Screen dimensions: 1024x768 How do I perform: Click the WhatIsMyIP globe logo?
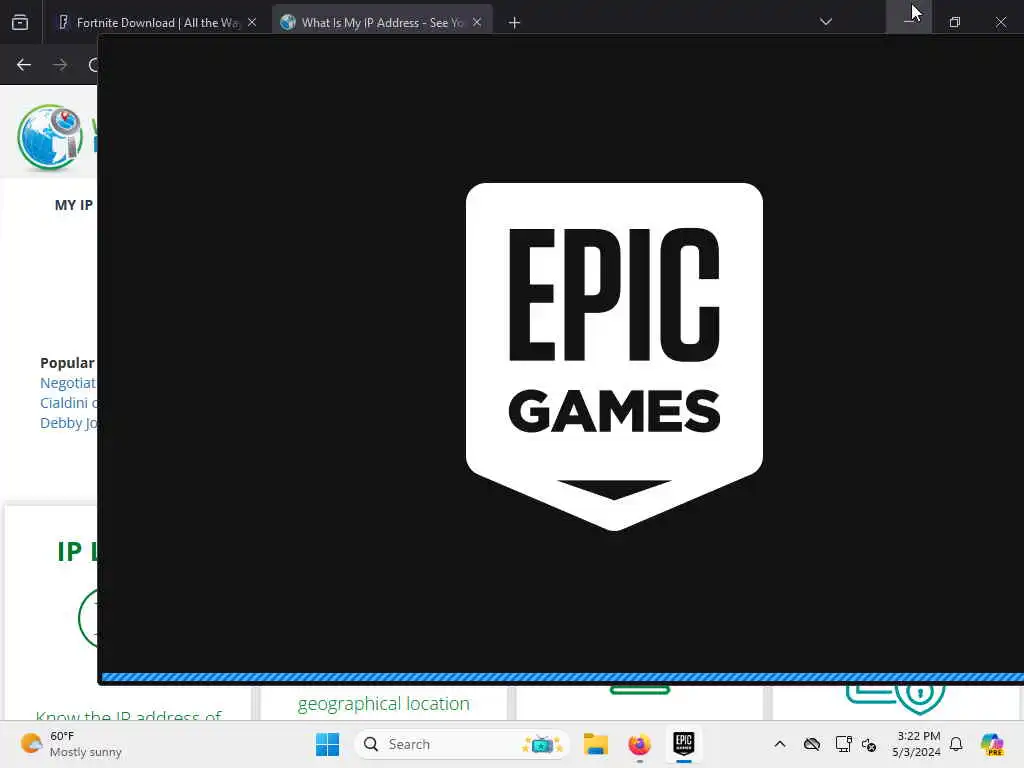coord(50,137)
